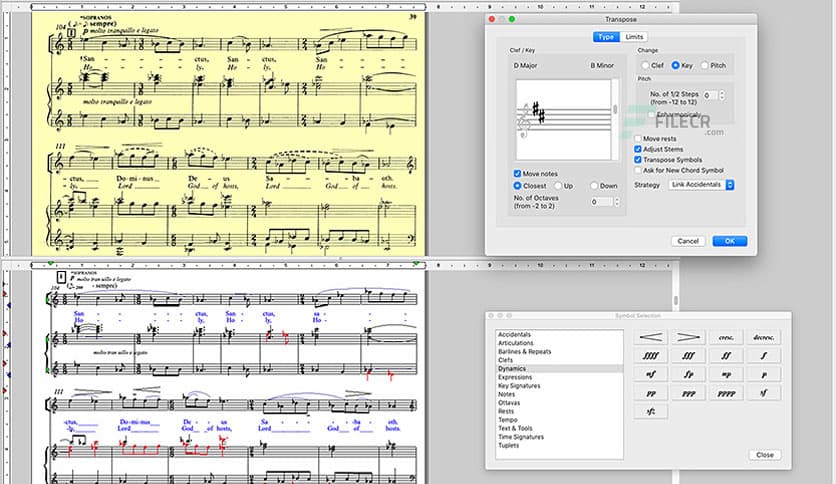Cancel the Transpose dialog
This screenshot has width=836, height=484.
coord(688,241)
